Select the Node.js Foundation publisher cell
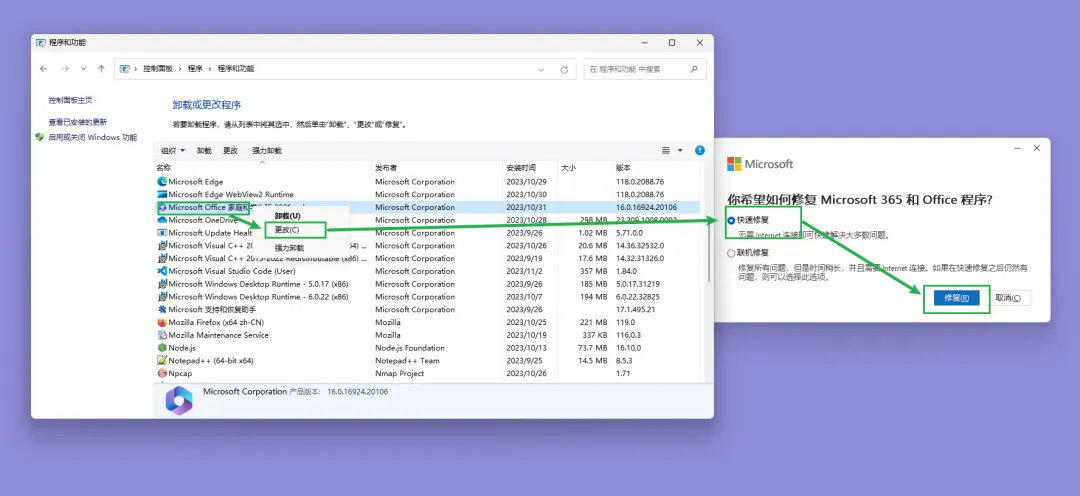Image resolution: width=1080 pixels, height=496 pixels. [x=410, y=348]
